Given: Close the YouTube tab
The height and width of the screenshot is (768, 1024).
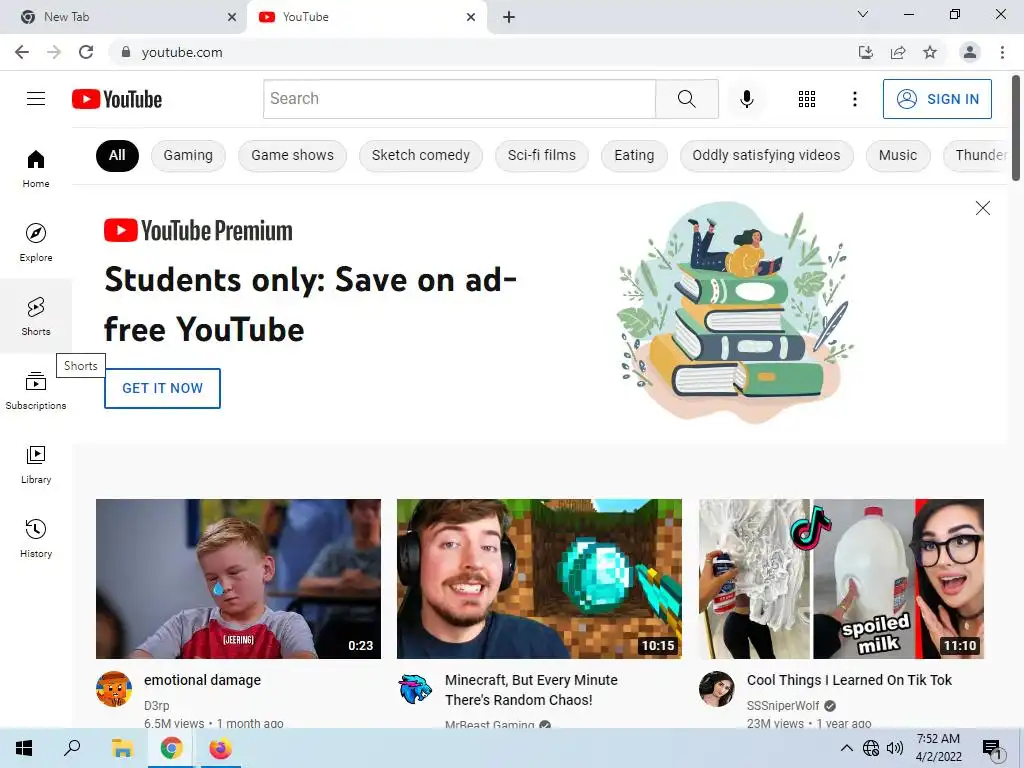Looking at the screenshot, I should click(471, 17).
